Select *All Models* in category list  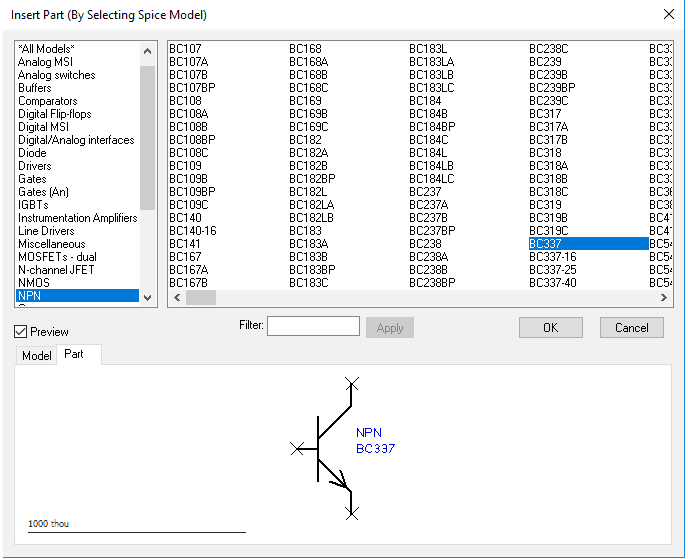[46, 49]
